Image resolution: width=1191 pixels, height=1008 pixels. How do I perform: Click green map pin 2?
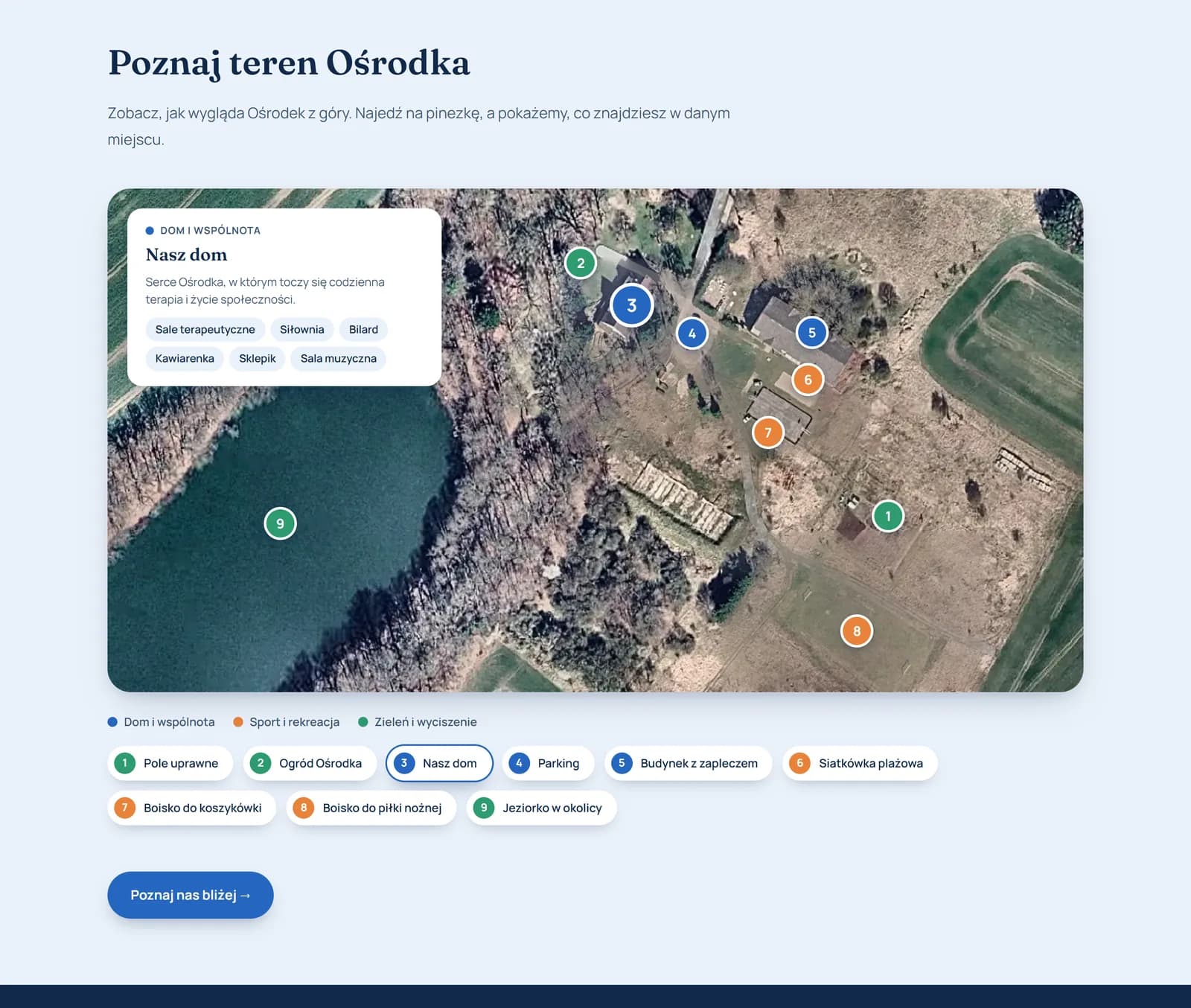[x=581, y=263]
